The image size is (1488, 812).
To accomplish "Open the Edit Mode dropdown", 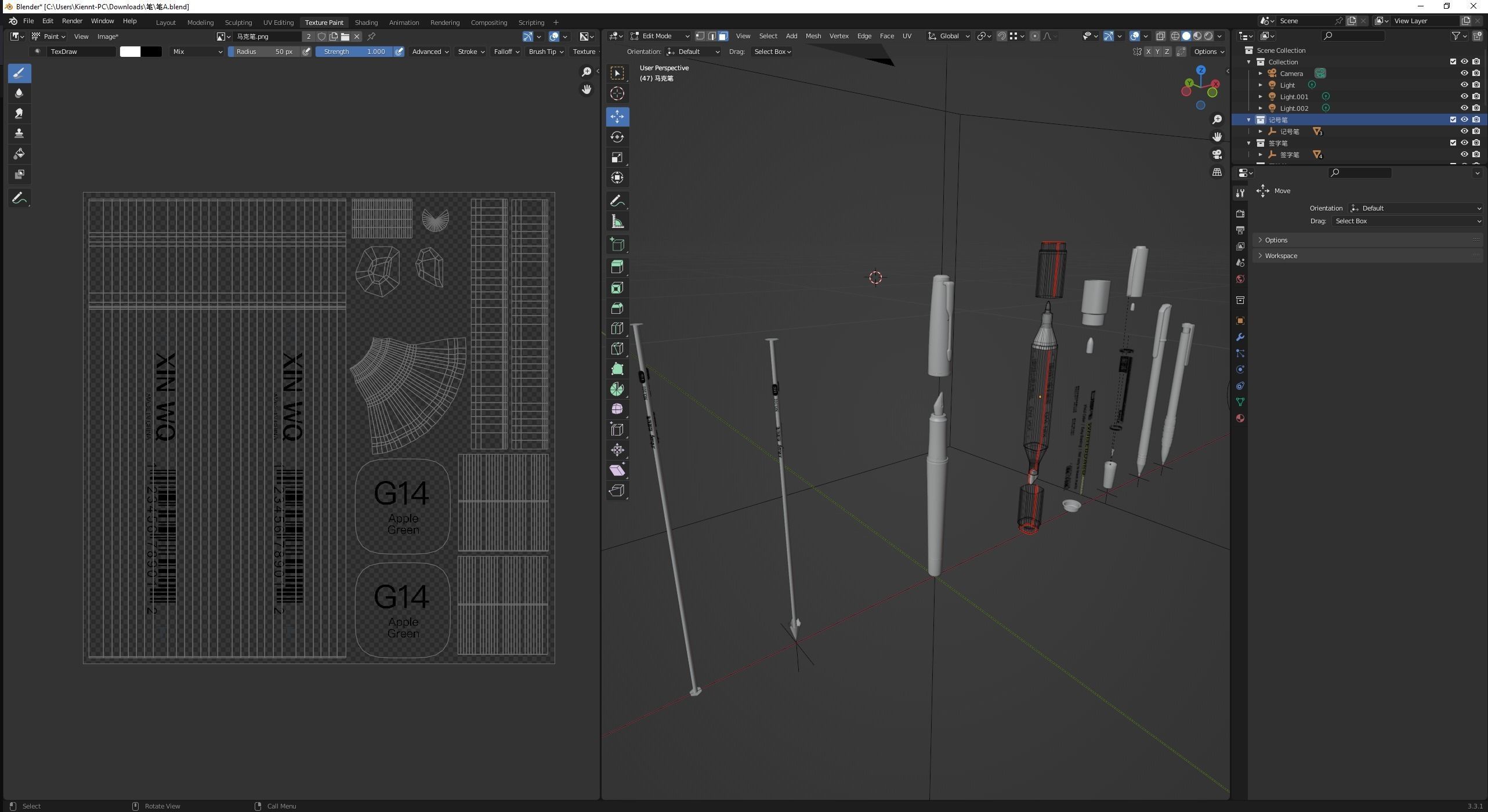I will 658,35.
